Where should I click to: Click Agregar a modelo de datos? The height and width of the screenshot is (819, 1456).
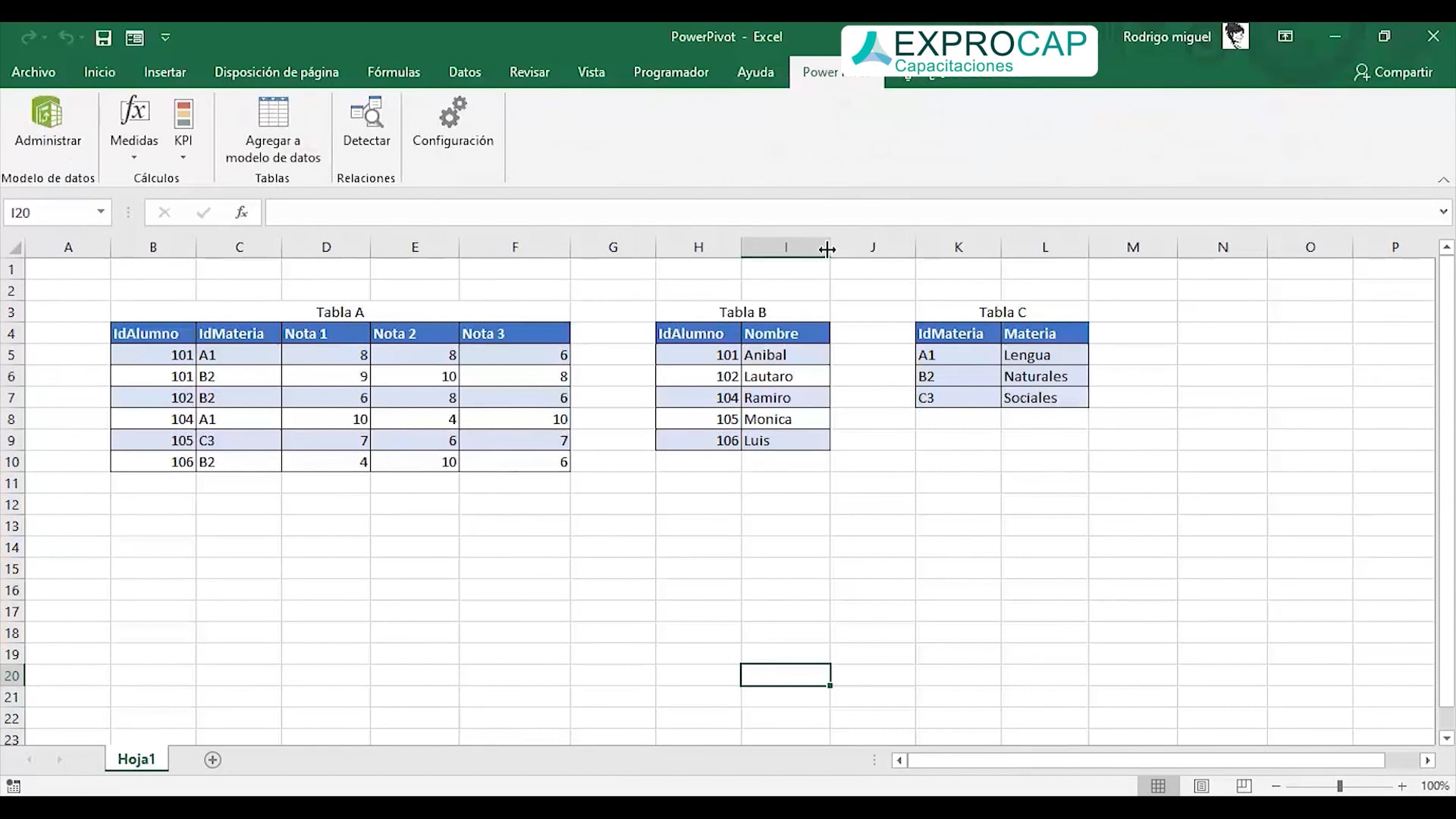click(273, 130)
